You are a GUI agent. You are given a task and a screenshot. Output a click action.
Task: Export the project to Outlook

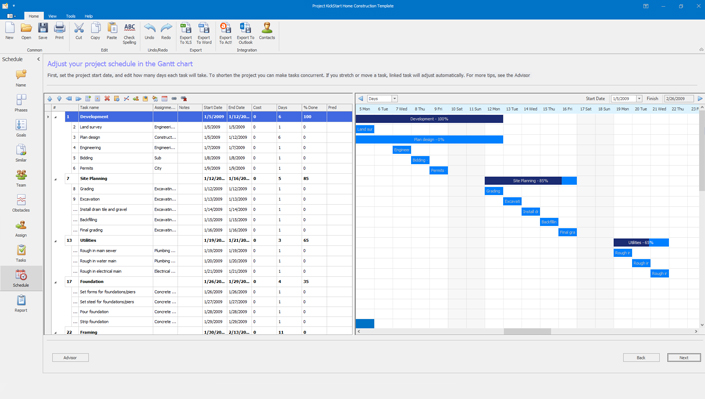point(245,33)
